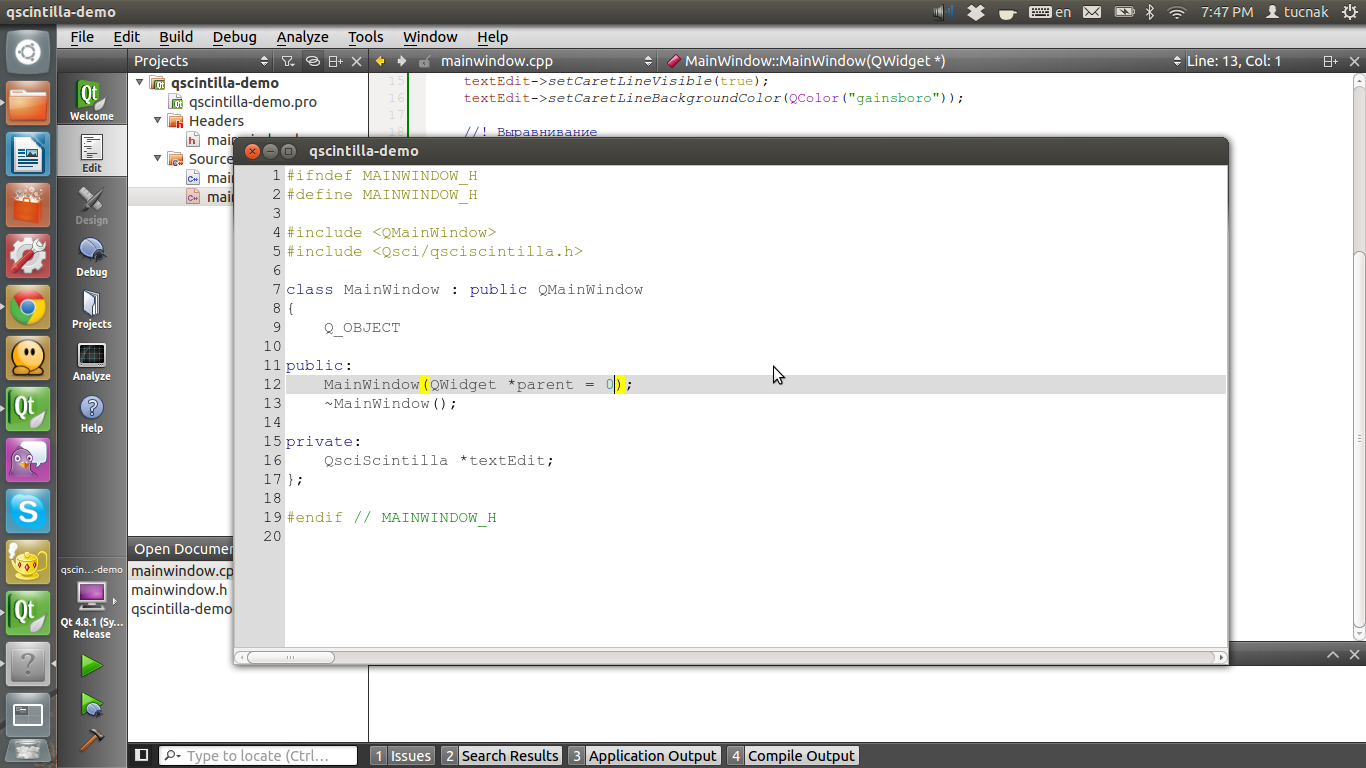Open Google Chrome from the launcher
The width and height of the screenshot is (1366, 768).
(28, 307)
